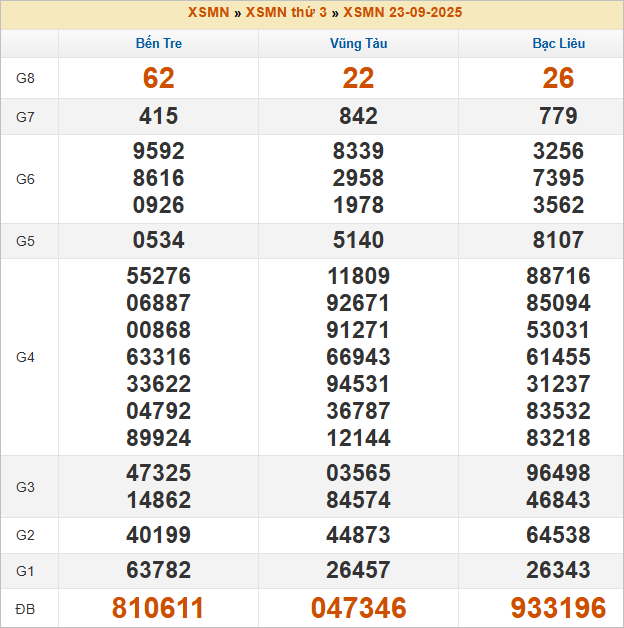
Task: Select G5 result 5140 for Vũng Tàu
Action: point(358,240)
